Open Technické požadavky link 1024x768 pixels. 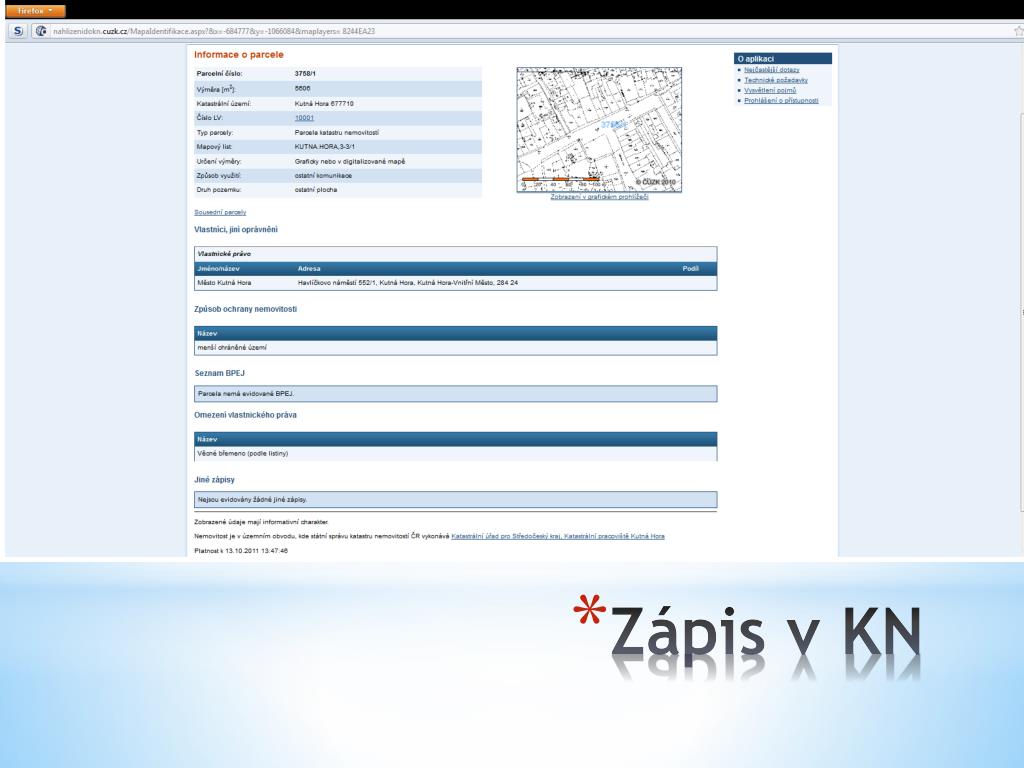pyautogui.click(x=776, y=80)
